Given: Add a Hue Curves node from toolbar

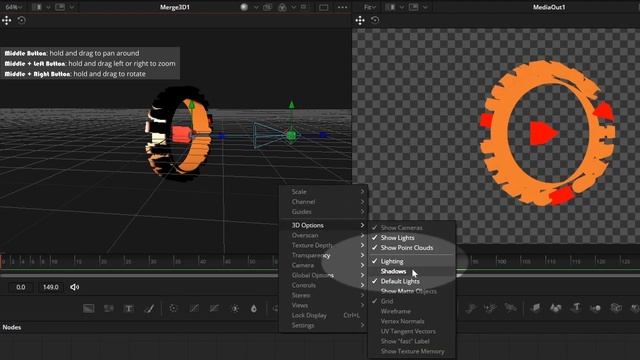Looking at the screenshot, I should coord(214,309).
